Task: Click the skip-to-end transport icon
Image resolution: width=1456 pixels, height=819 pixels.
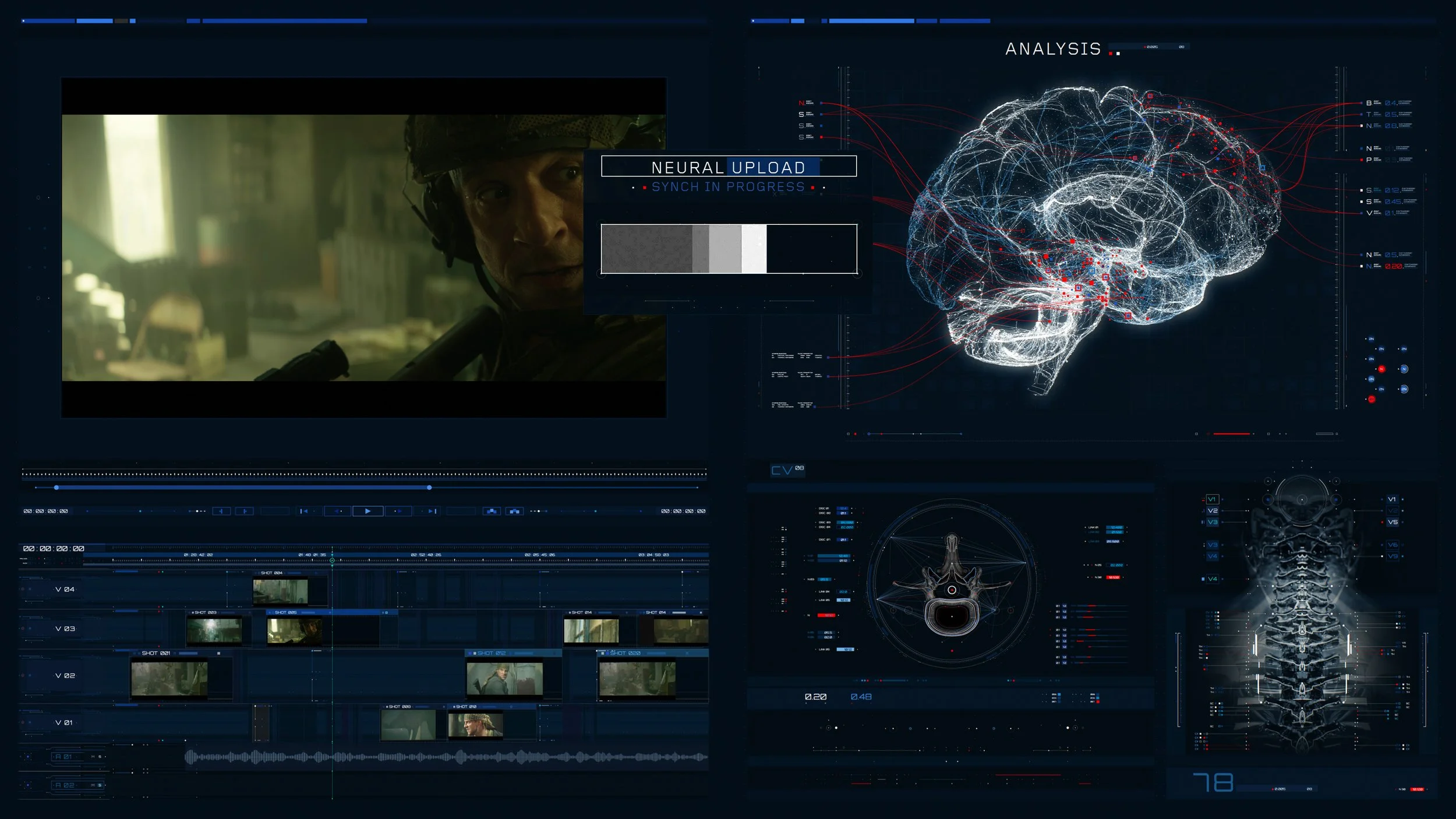Action: click(432, 511)
